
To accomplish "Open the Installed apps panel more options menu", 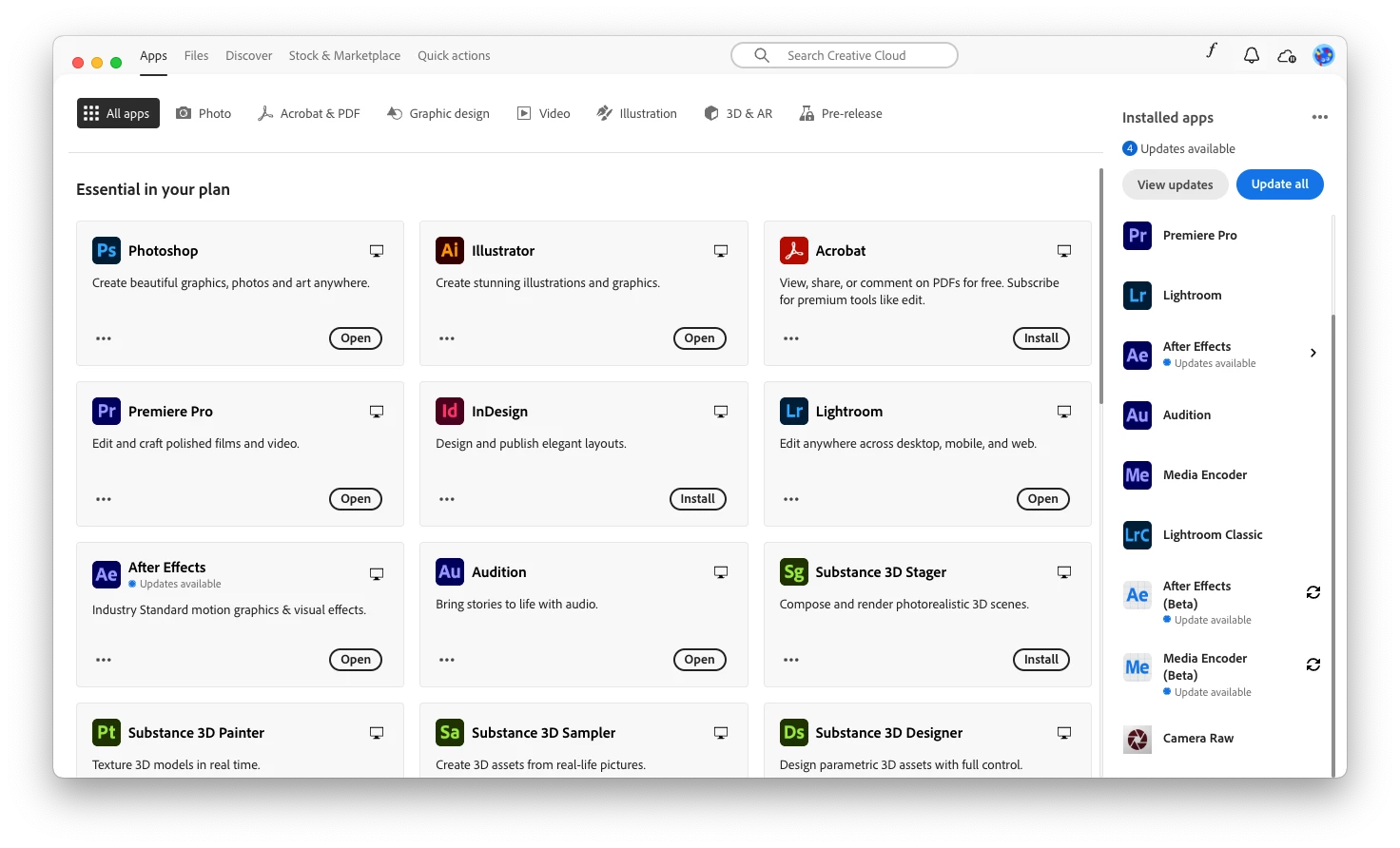I will pyautogui.click(x=1320, y=117).
